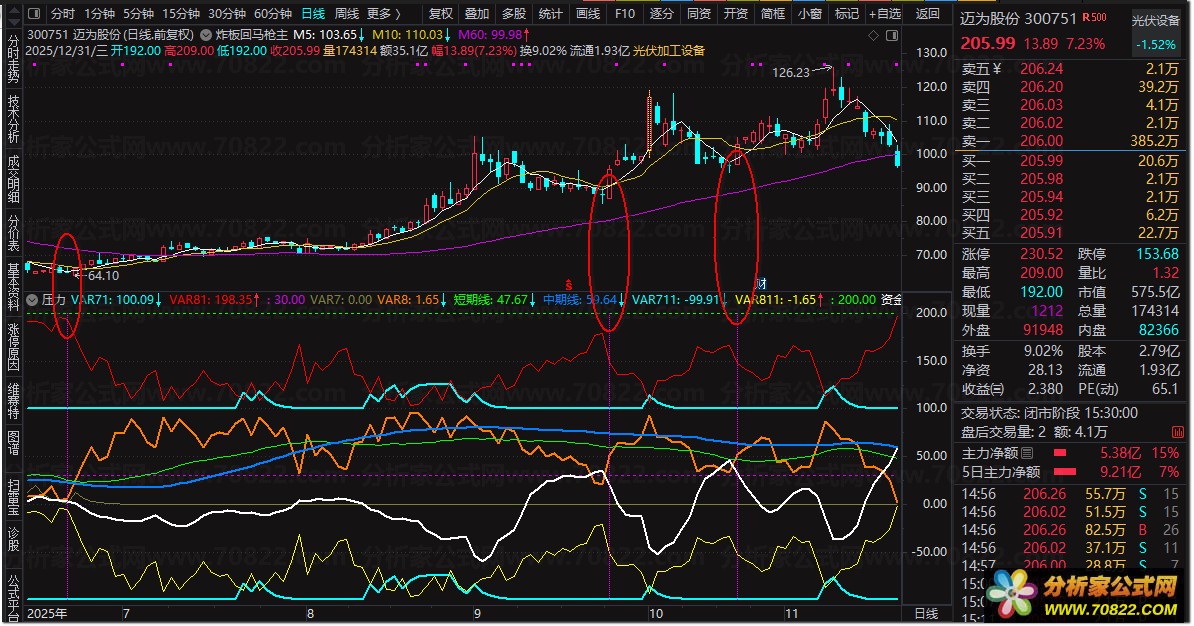Viewport: 1194px width, 626px height.
Task: Click the split-panel icon at chart top right
Action: pyautogui.click(x=890, y=34)
